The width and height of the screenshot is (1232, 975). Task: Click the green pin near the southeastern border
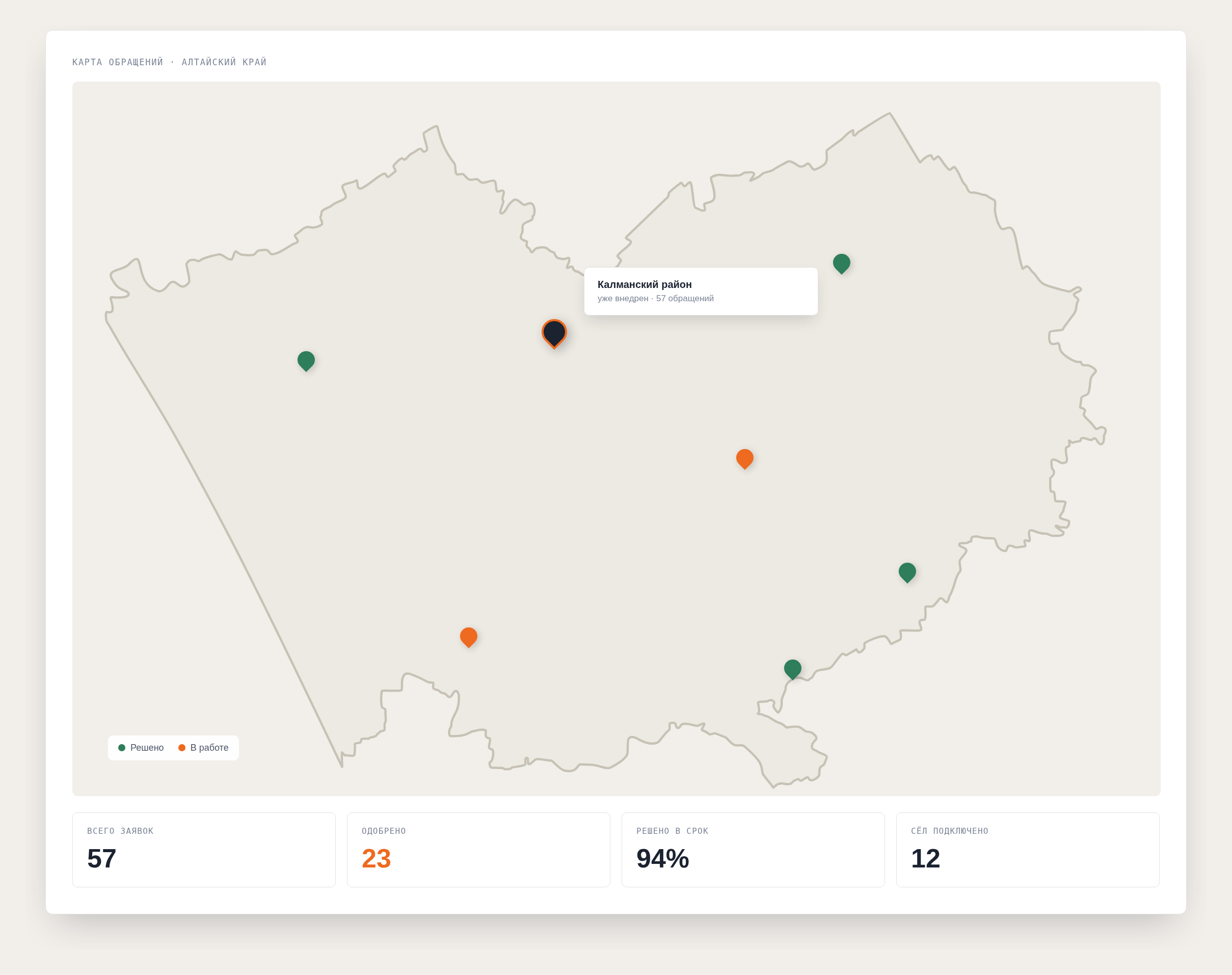coord(907,572)
